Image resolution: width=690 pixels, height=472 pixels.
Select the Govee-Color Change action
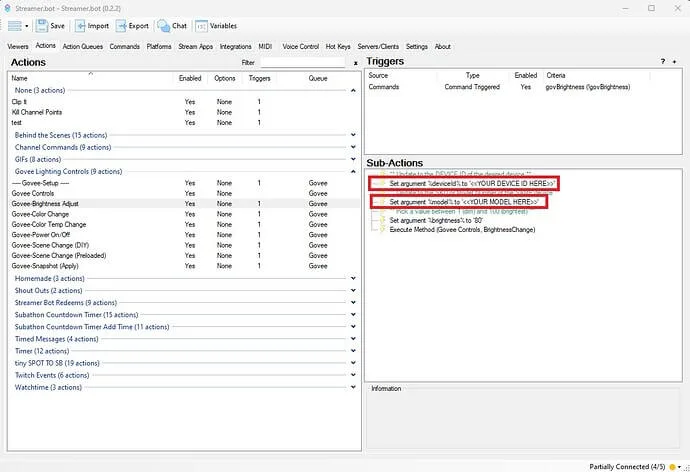coord(184,214)
